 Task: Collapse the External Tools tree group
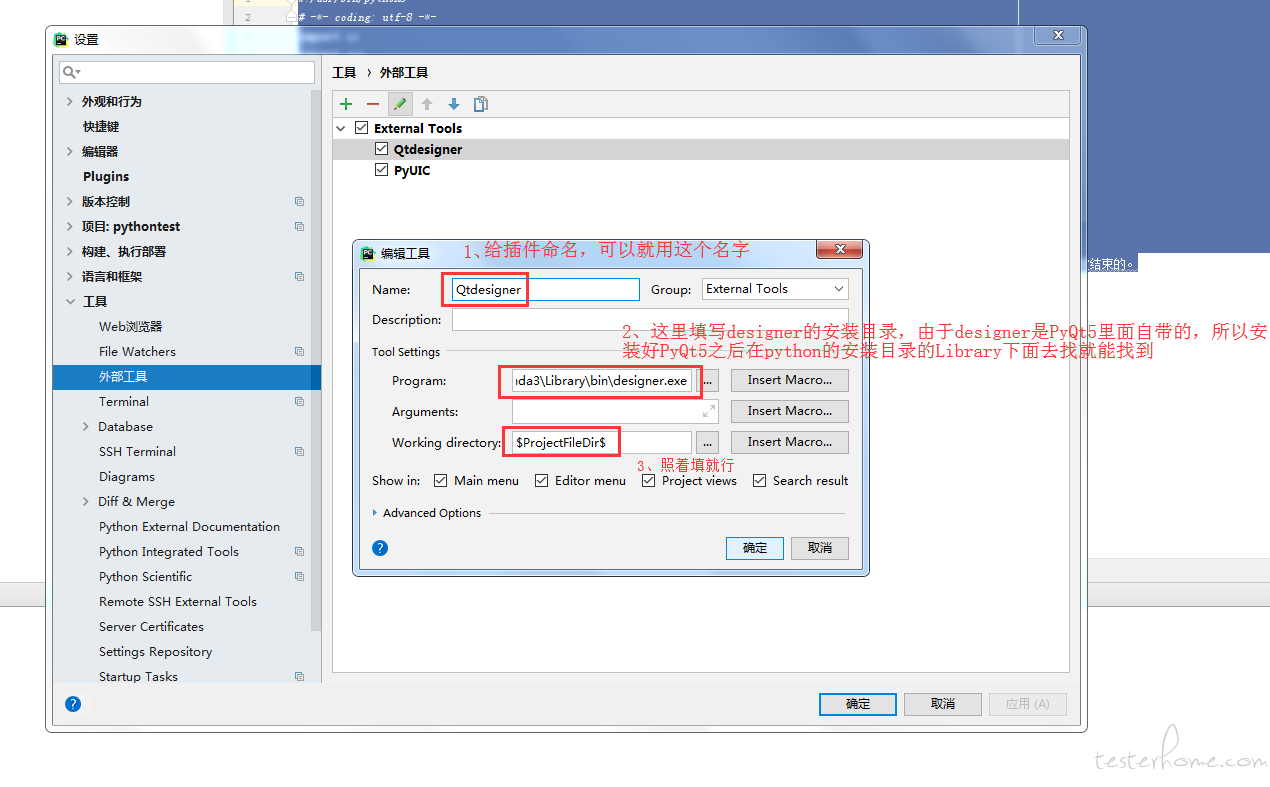point(341,128)
